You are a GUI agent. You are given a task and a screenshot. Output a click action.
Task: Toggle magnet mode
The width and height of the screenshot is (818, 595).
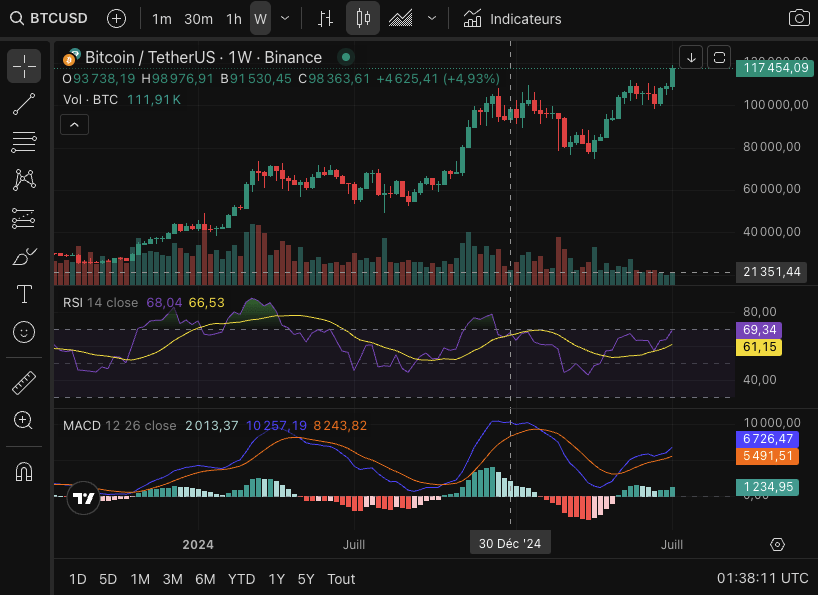[24, 472]
